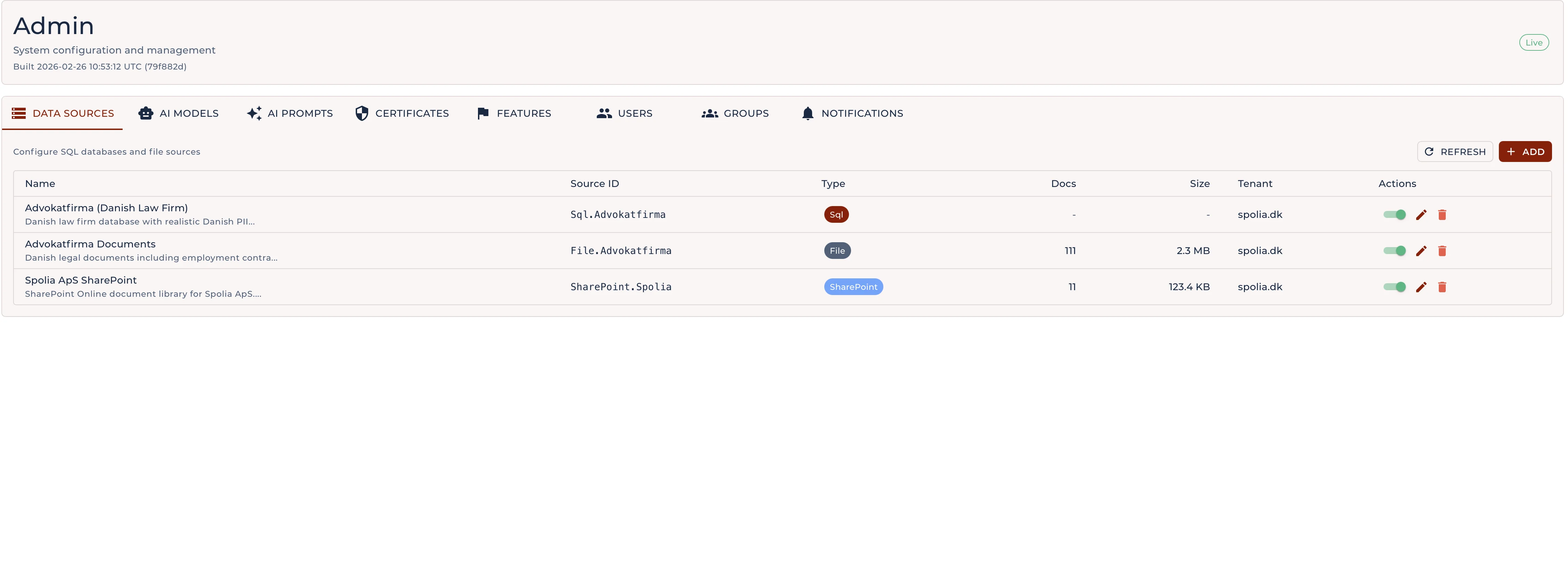Viewport: 1568px width, 588px height.
Task: Edit the Advokatfirma (Danish Law Firm) source
Action: pyautogui.click(x=1421, y=215)
